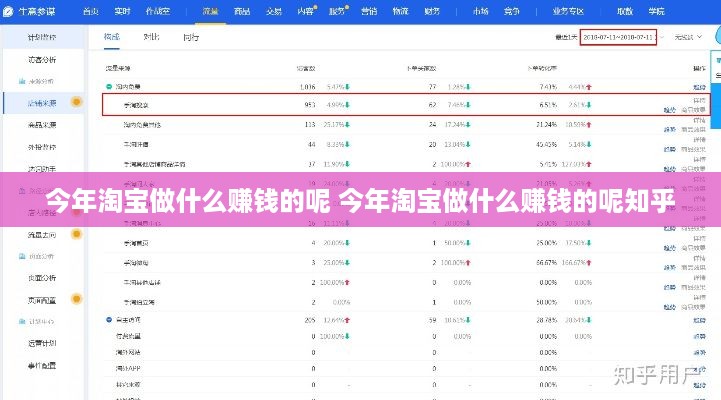Open 趋势 for the 手淘搜索 row
721x400 pixels.
(670, 110)
